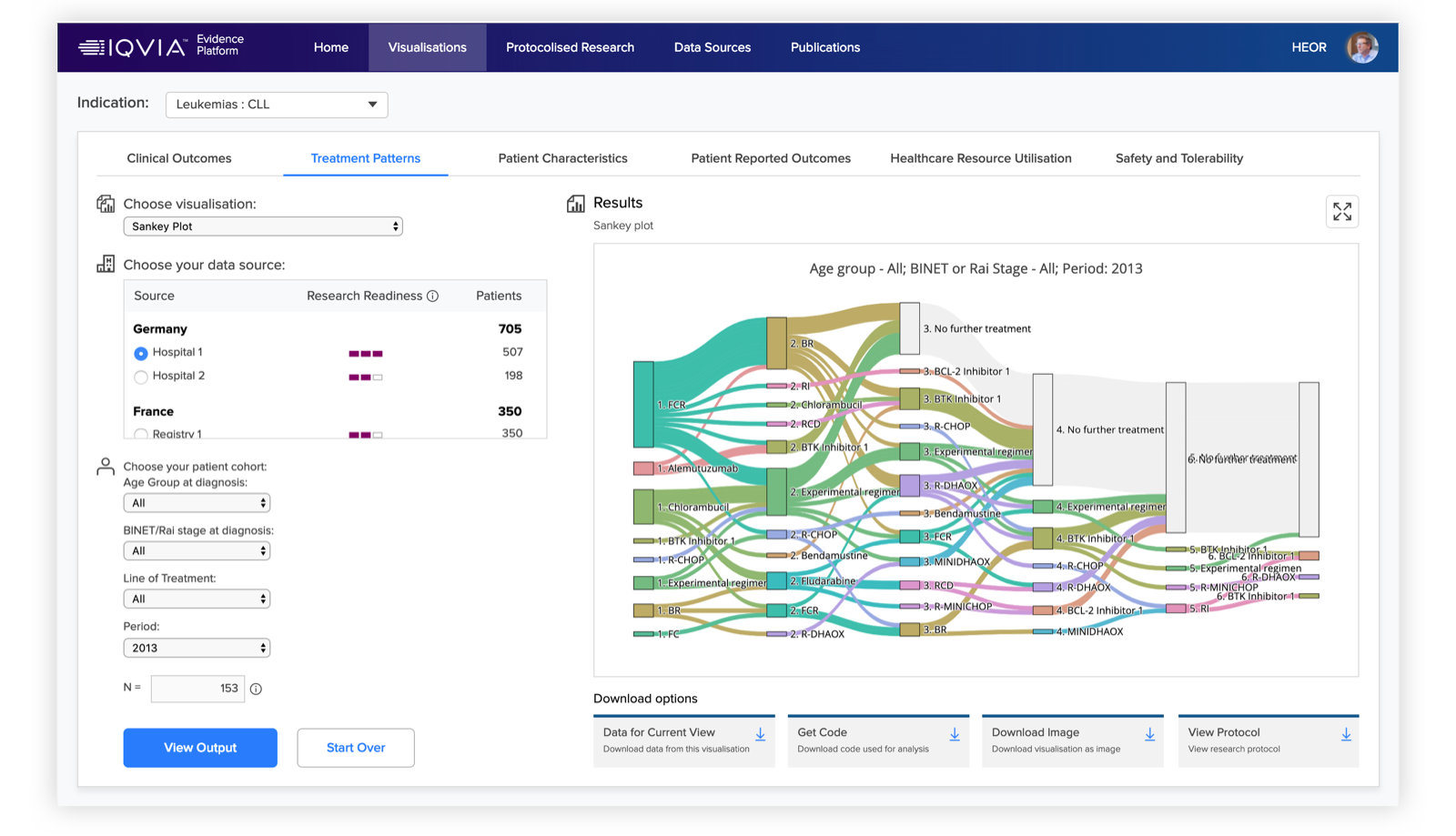Click the Get Code download arrow
Image resolution: width=1456 pixels, height=836 pixels.
(955, 734)
